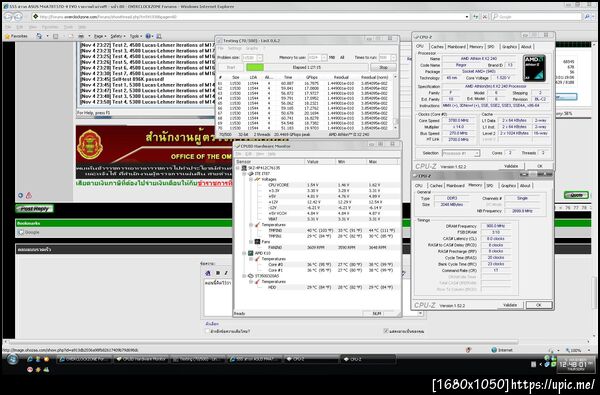The height and width of the screenshot is (395, 600).
Task: Click OK in lower CPU-Z window
Action: [x=539, y=305]
